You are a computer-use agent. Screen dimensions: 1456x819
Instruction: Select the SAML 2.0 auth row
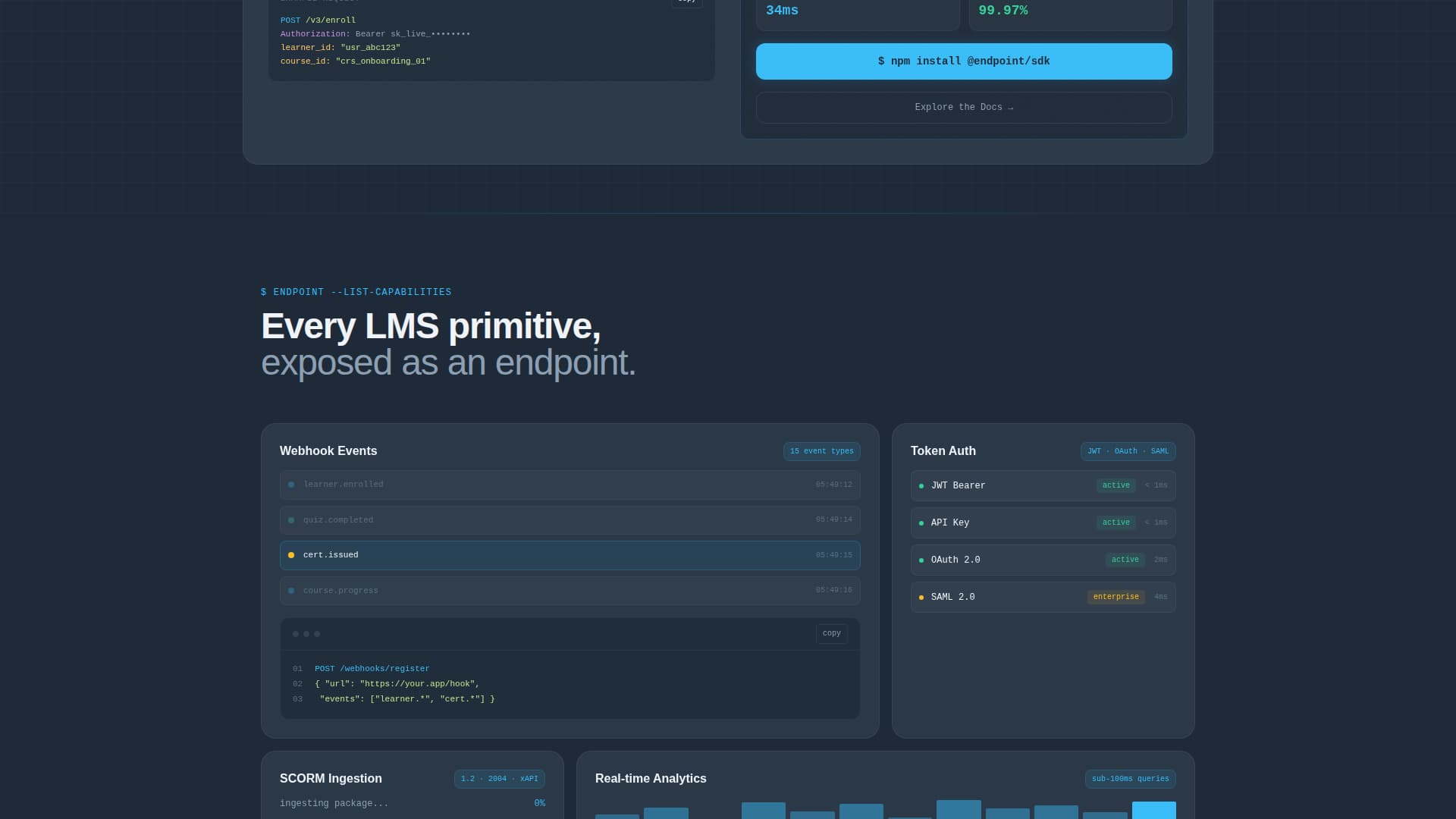tap(1043, 598)
